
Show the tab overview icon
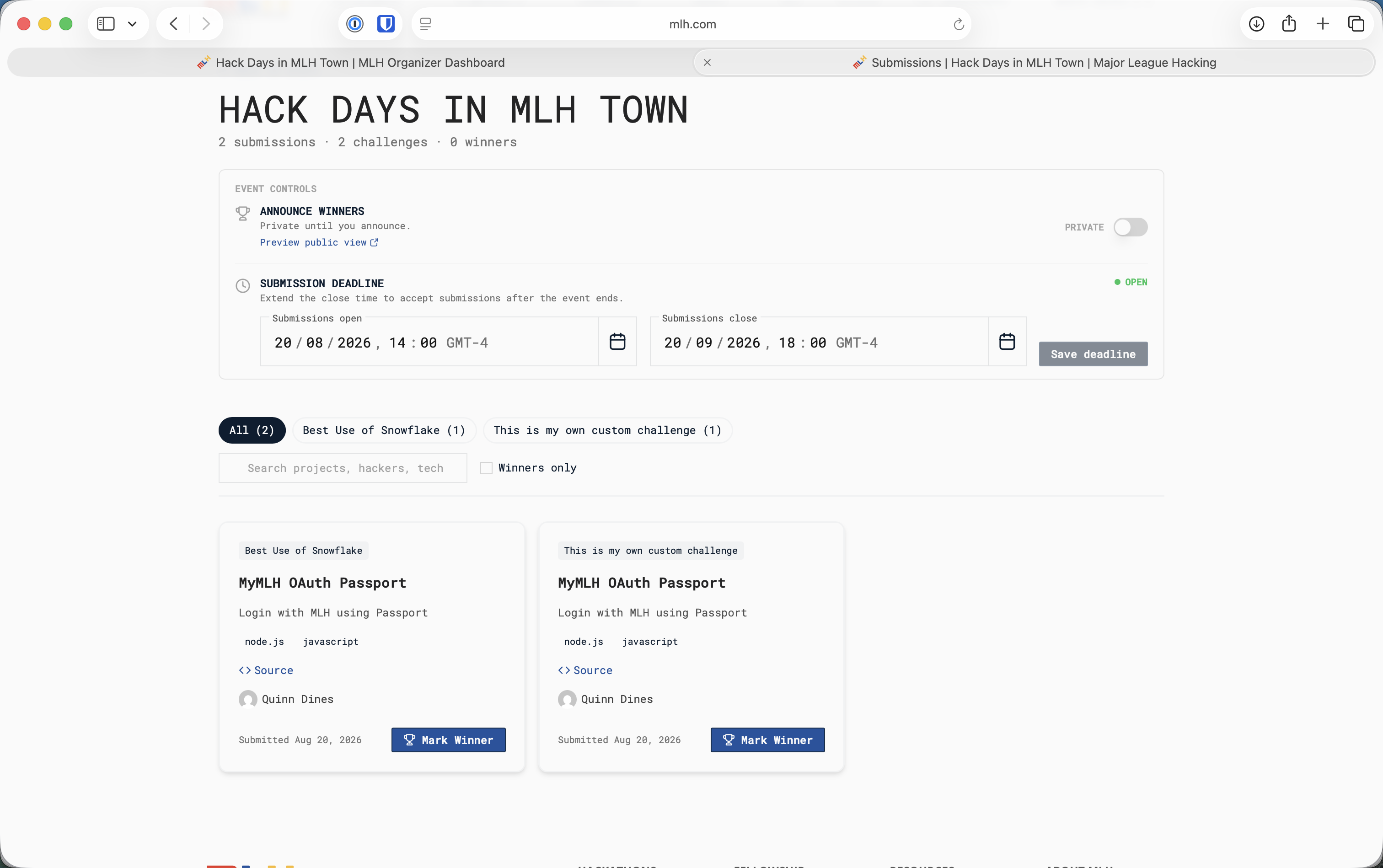pyautogui.click(x=1356, y=24)
